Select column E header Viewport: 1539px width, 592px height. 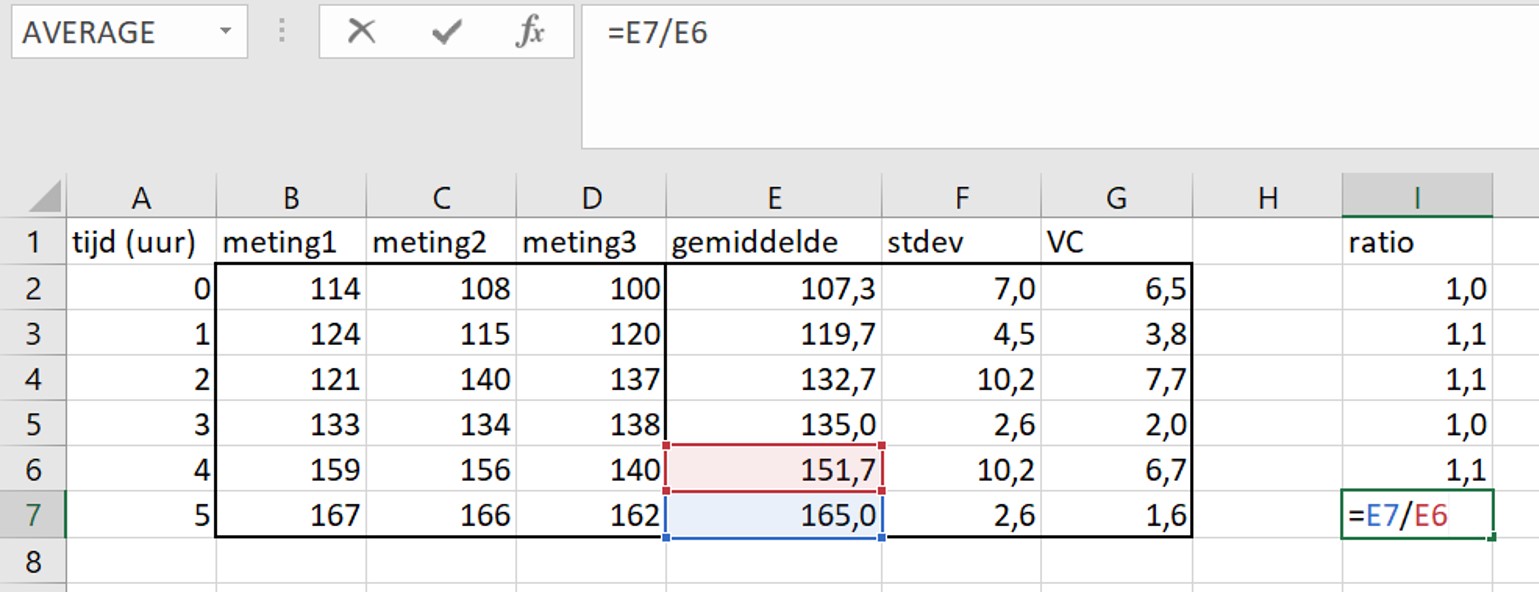pyautogui.click(x=773, y=197)
